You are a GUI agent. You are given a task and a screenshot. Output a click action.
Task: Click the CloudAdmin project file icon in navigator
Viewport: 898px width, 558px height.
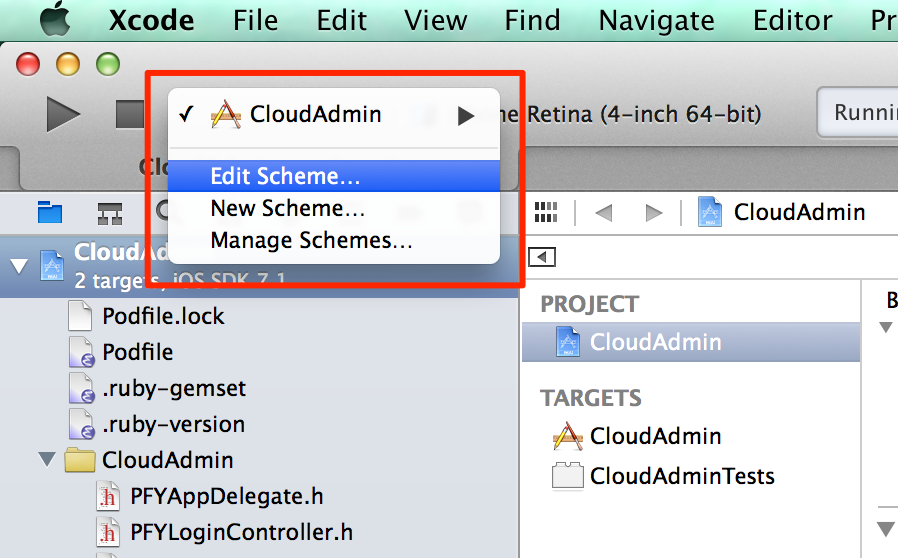(x=52, y=265)
